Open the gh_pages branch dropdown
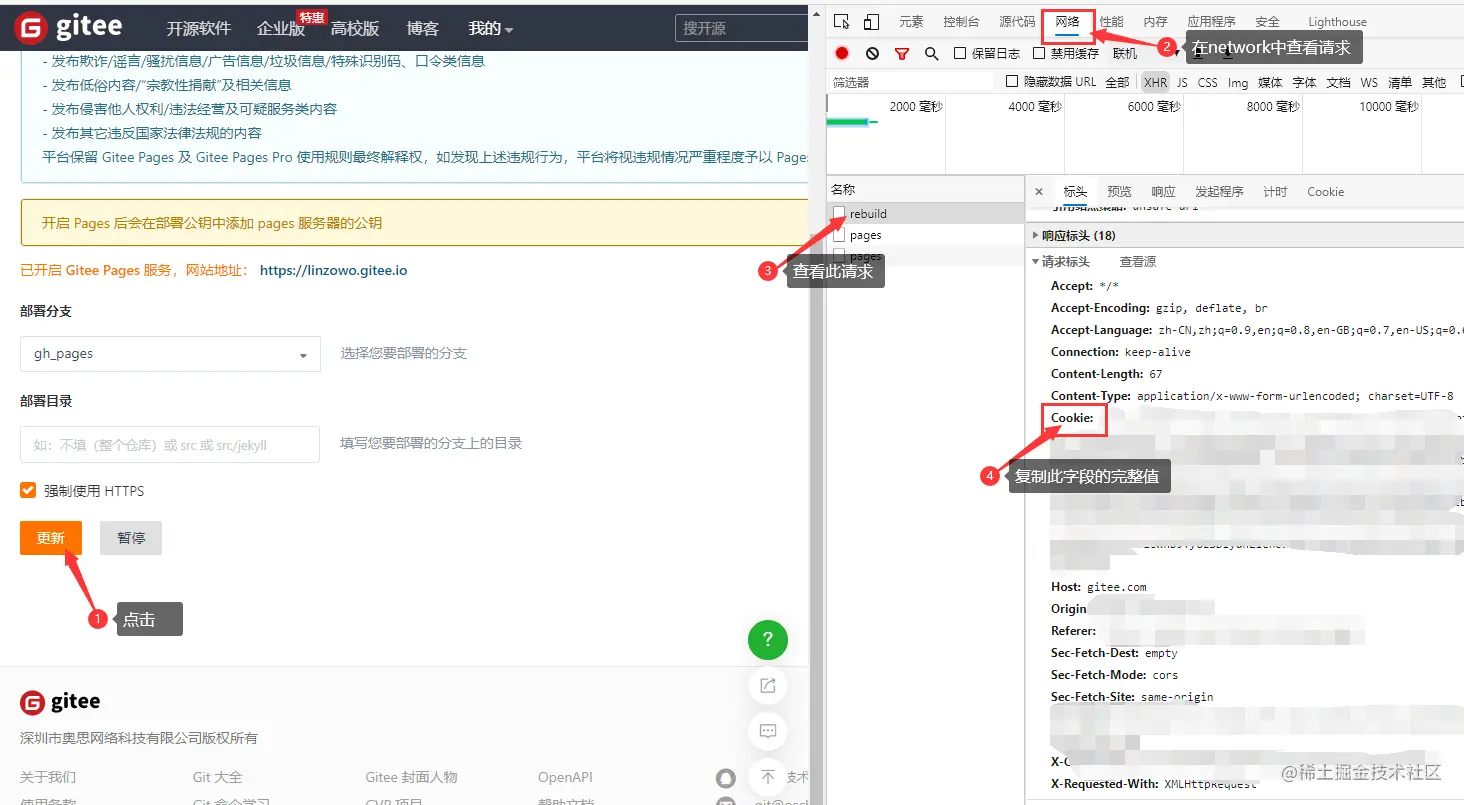 click(x=170, y=354)
